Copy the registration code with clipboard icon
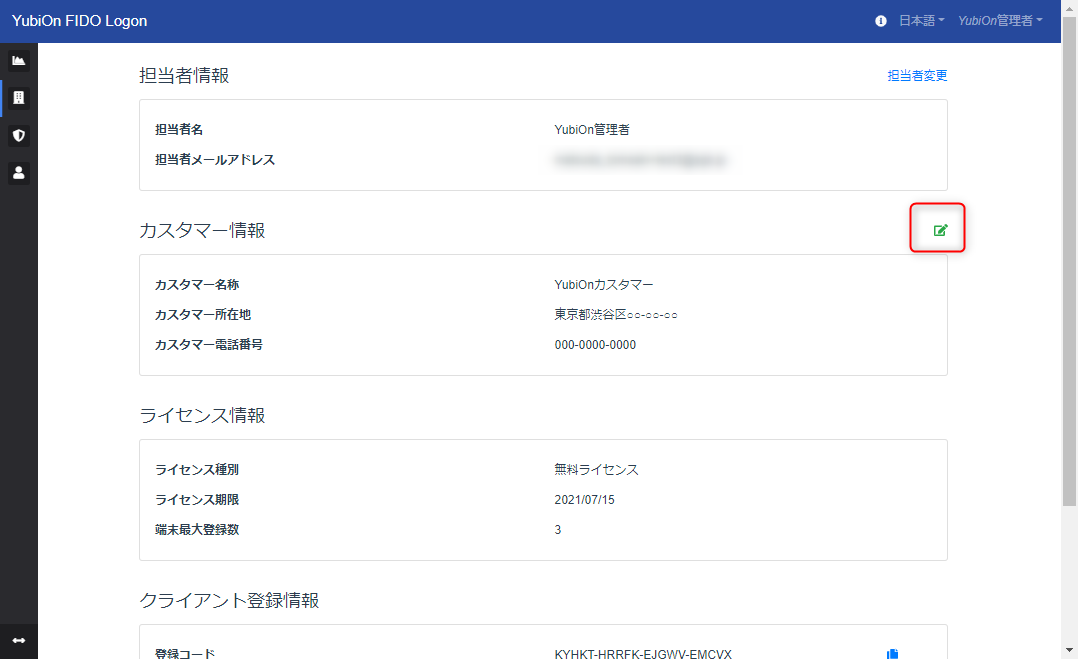This screenshot has height=659, width=1078. tap(892, 654)
